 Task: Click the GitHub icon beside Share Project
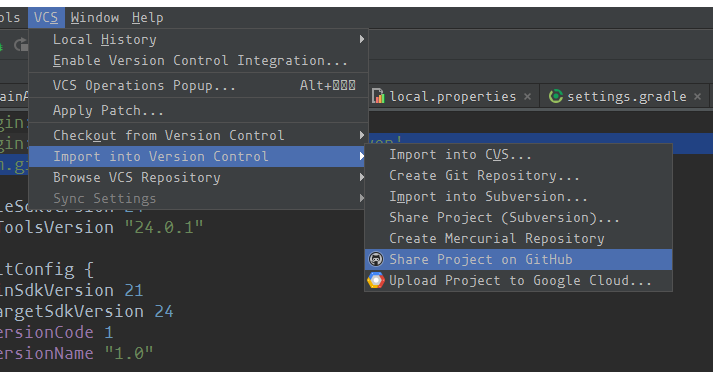[x=376, y=259]
